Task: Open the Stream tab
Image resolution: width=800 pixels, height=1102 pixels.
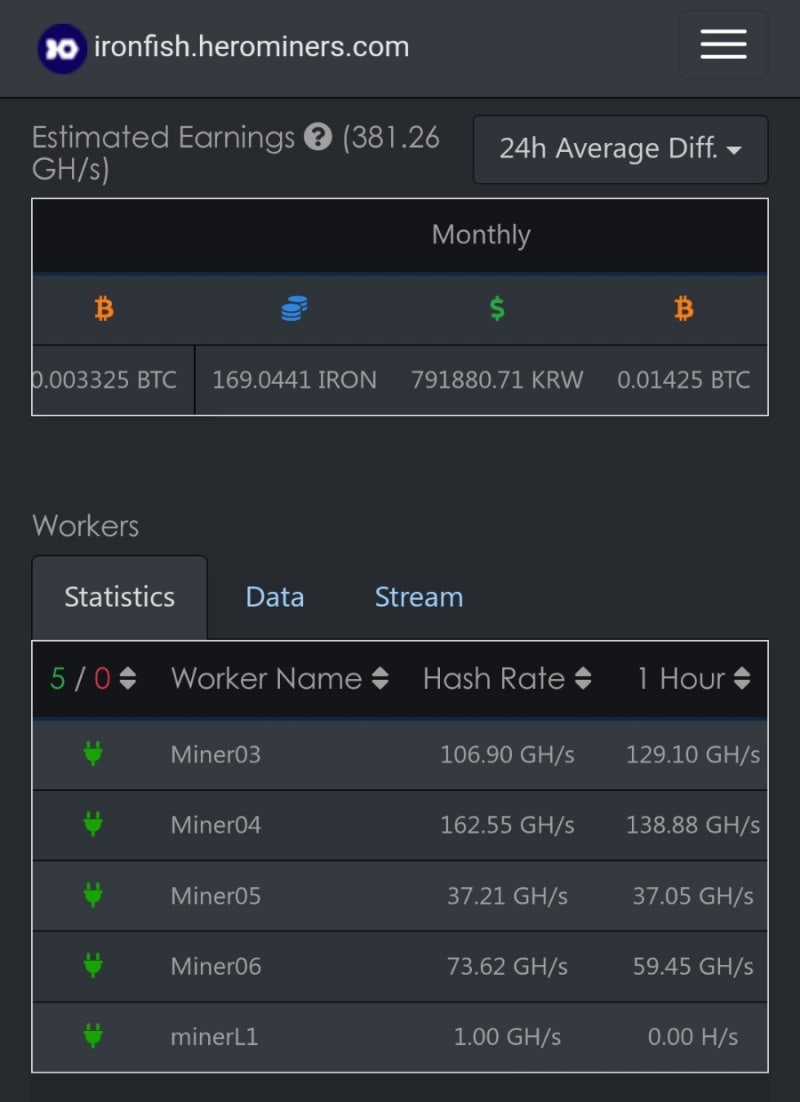Action: point(418,596)
